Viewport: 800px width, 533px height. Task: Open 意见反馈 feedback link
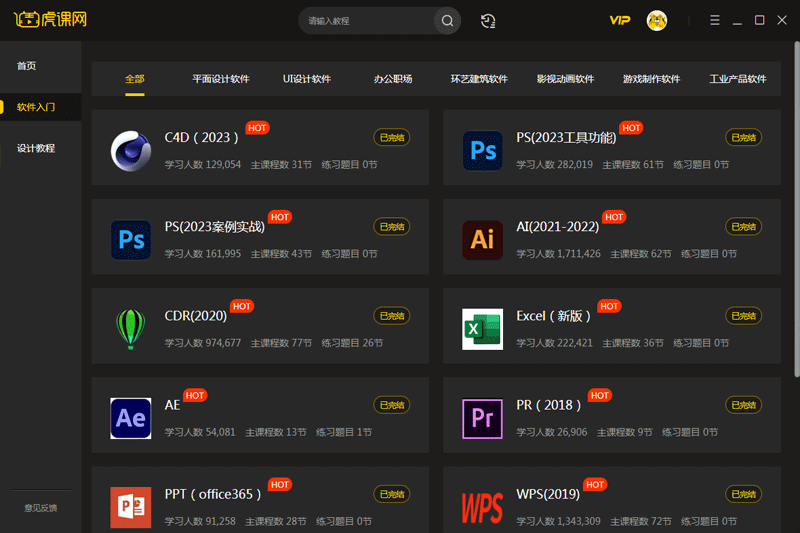click(40, 508)
